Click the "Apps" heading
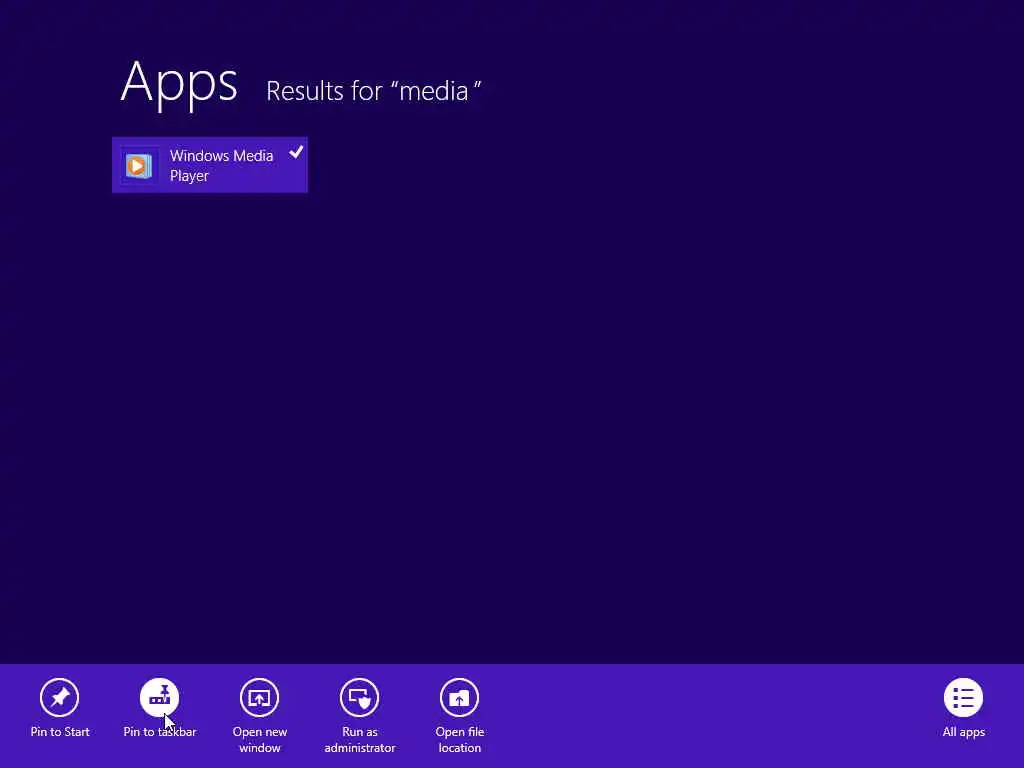The image size is (1024, 768). (x=179, y=83)
